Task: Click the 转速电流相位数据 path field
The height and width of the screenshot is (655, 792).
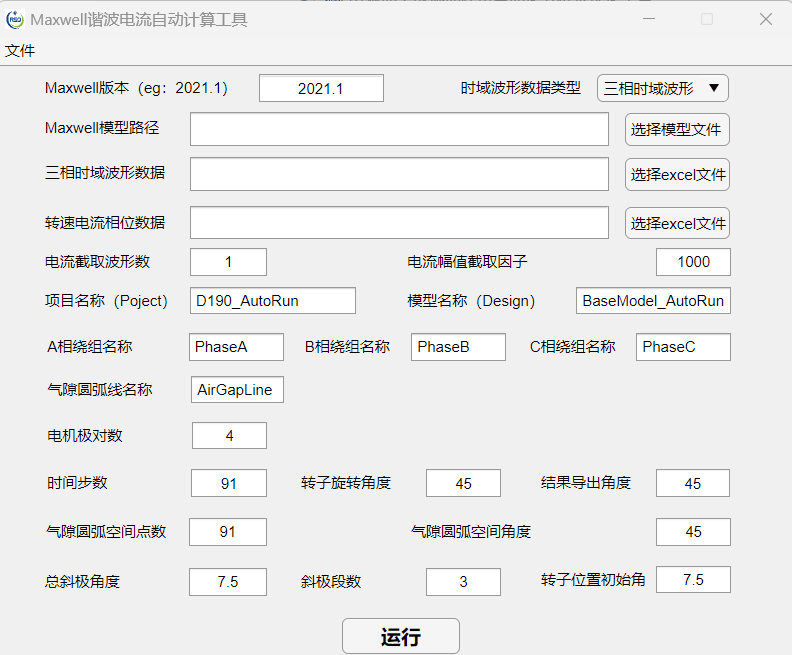Action: click(x=399, y=222)
